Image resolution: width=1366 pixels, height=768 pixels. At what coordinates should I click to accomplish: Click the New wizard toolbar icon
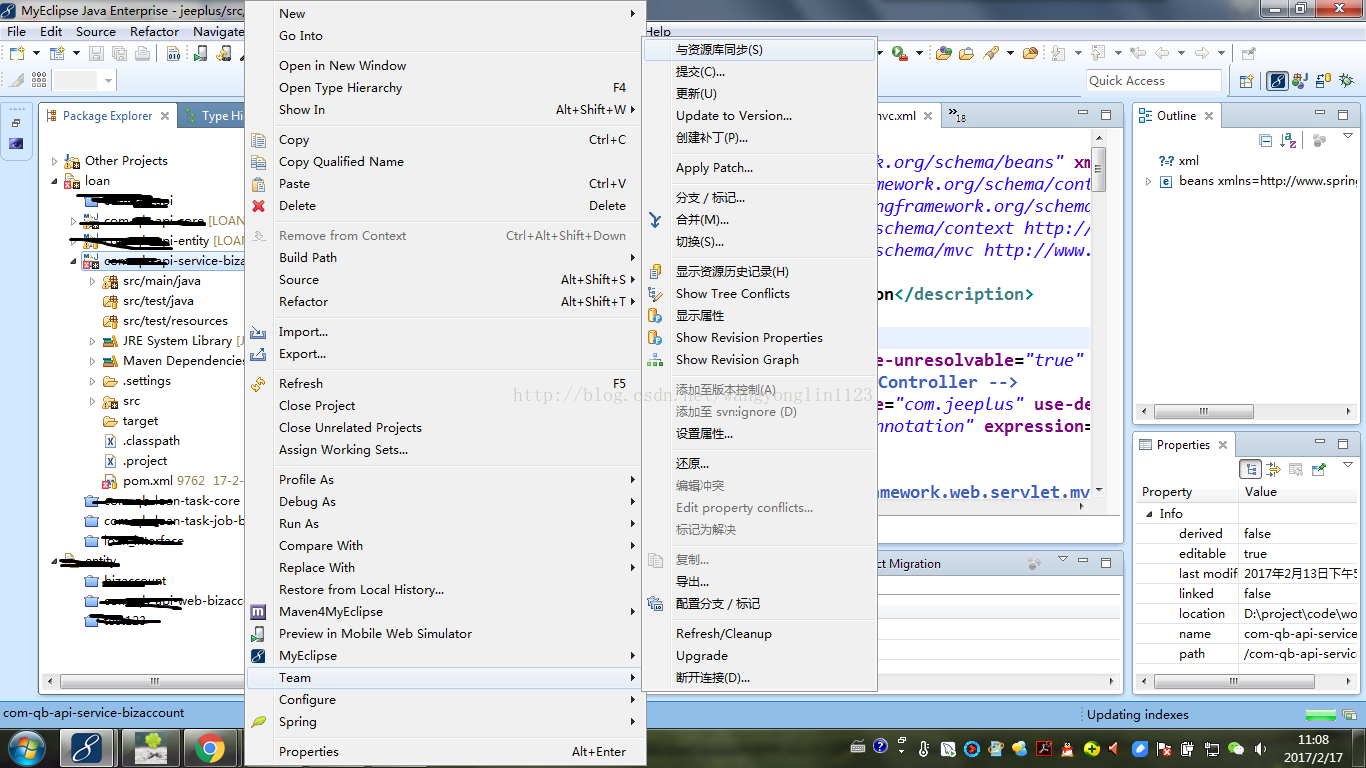point(17,53)
